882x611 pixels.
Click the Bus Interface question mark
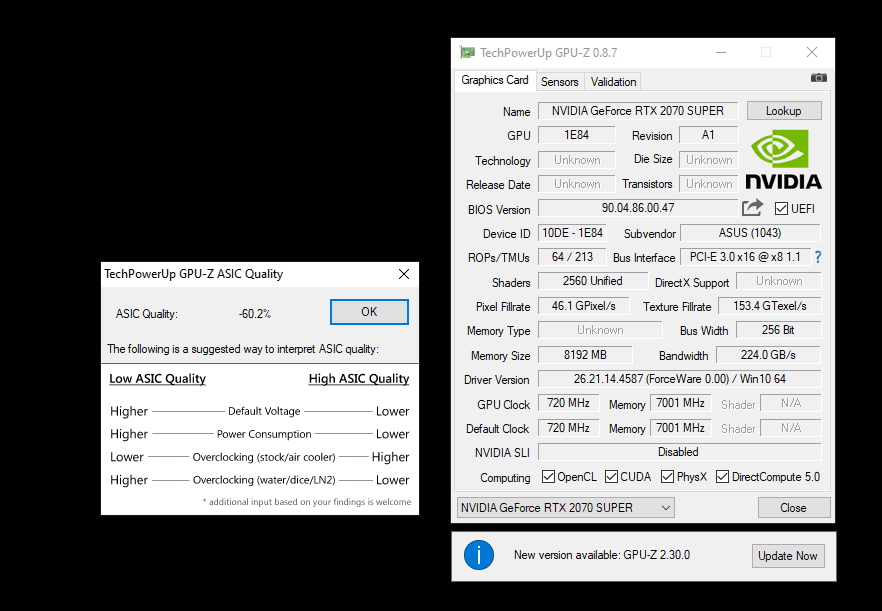click(x=818, y=257)
